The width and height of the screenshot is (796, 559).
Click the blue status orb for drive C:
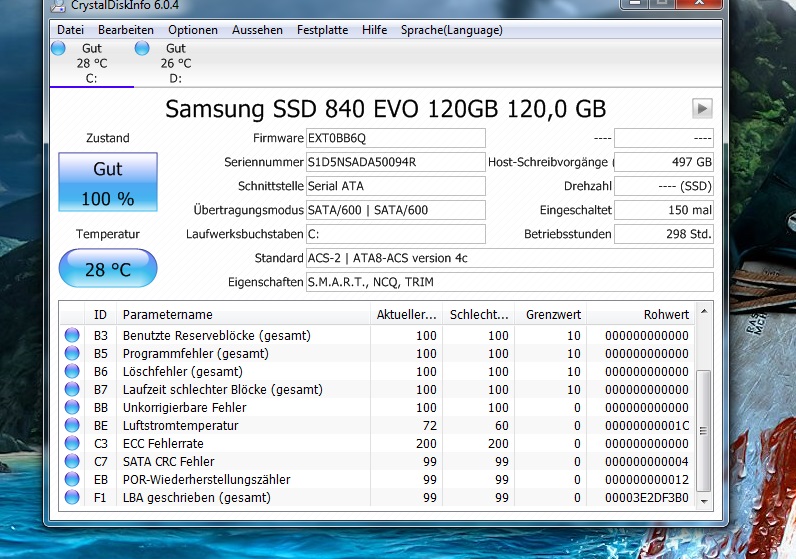click(58, 48)
